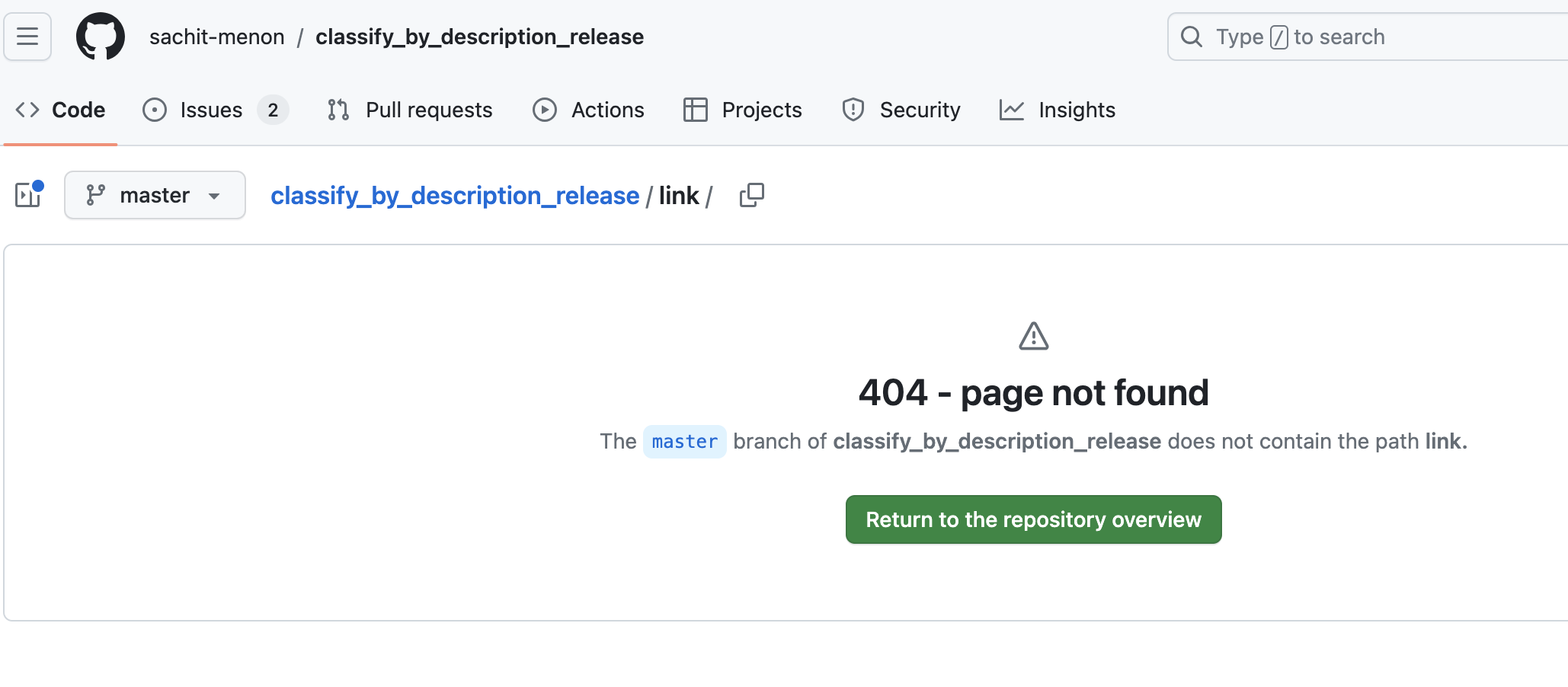Click the Insights graph icon

point(1011,110)
